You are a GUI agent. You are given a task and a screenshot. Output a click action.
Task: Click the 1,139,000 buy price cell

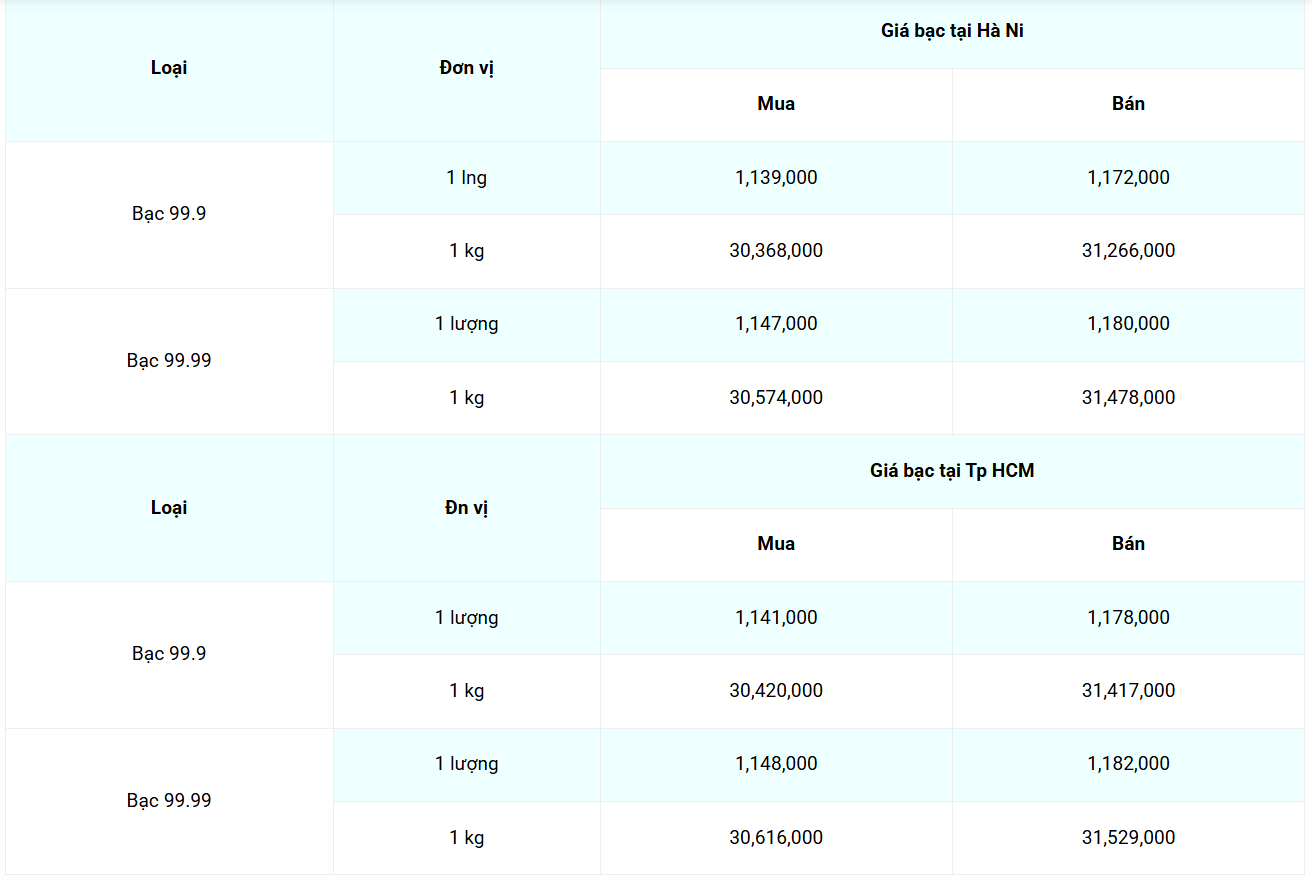[x=776, y=178]
